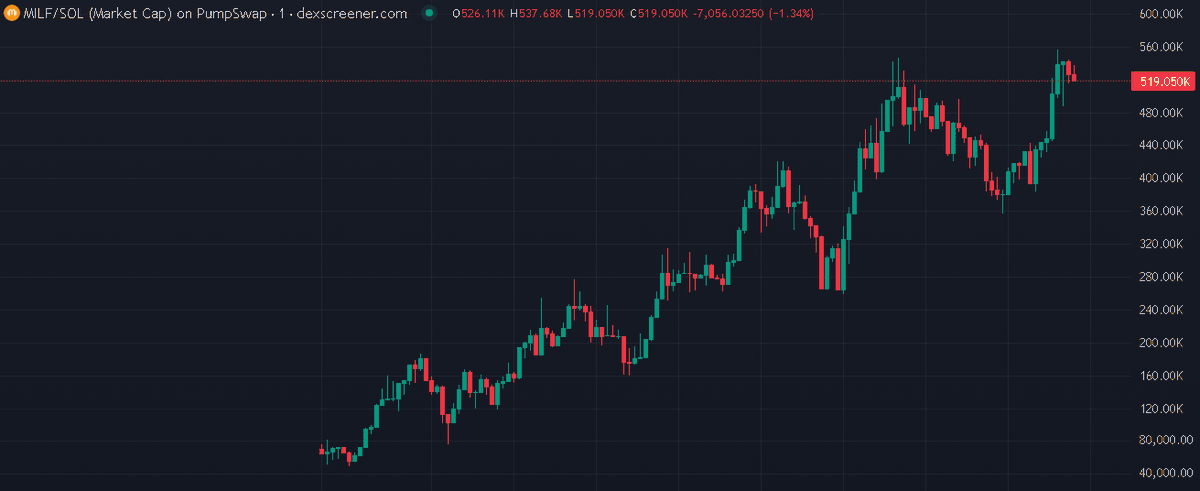
Task: Click the 80,000.00 price axis label
Action: pos(1164,441)
